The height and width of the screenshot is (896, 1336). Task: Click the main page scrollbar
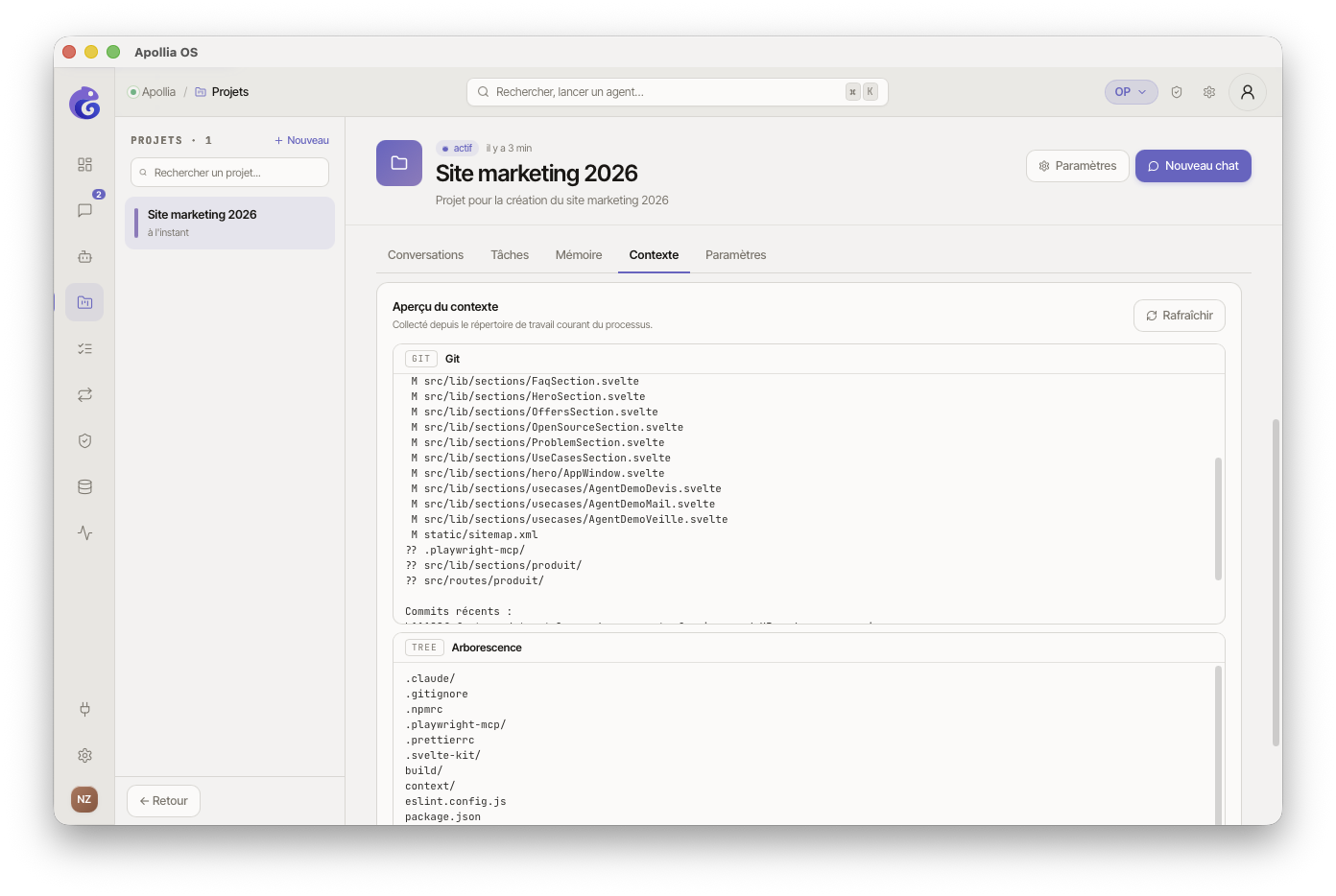(1276, 582)
